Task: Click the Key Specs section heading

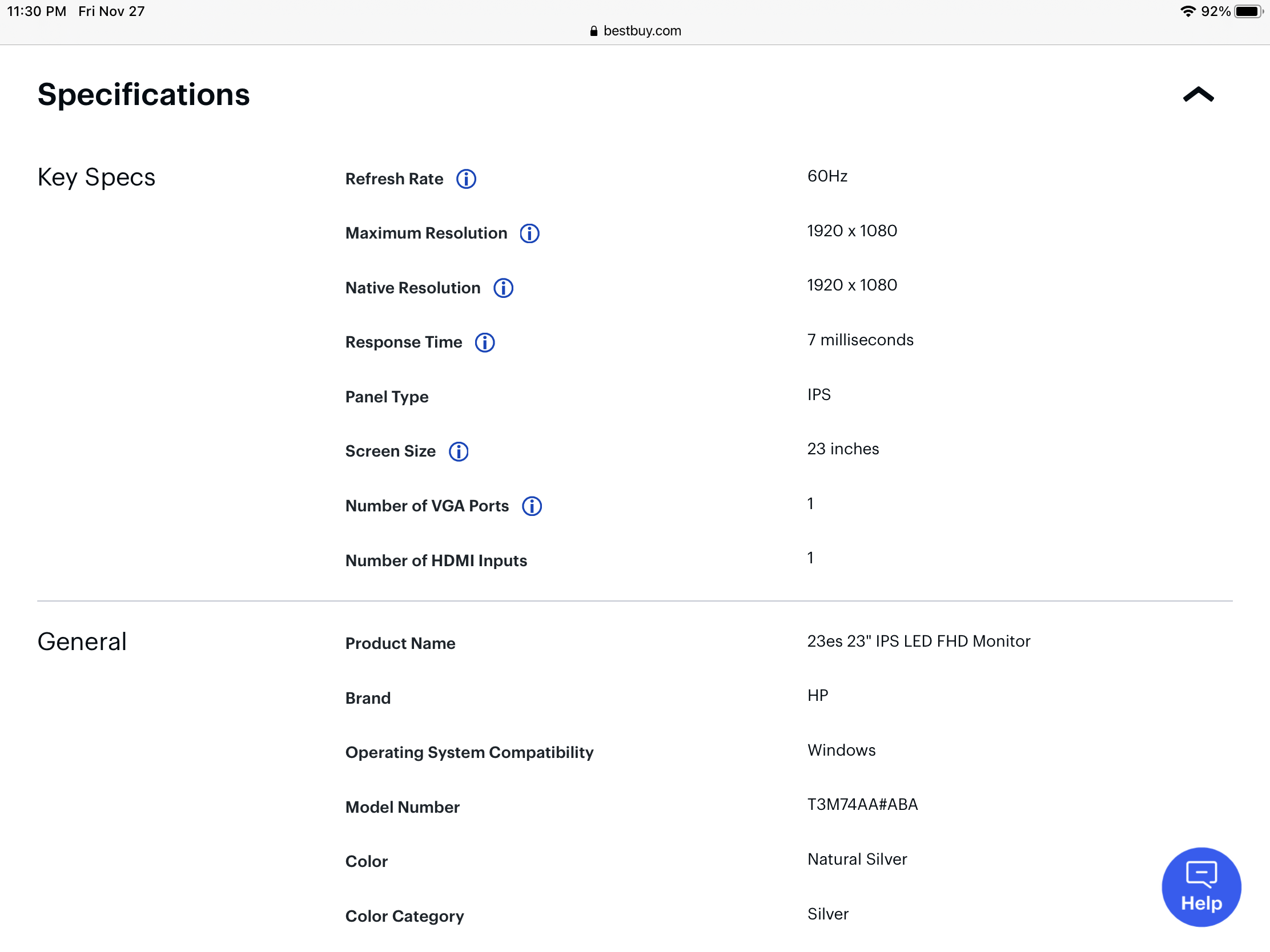Action: 97,178
